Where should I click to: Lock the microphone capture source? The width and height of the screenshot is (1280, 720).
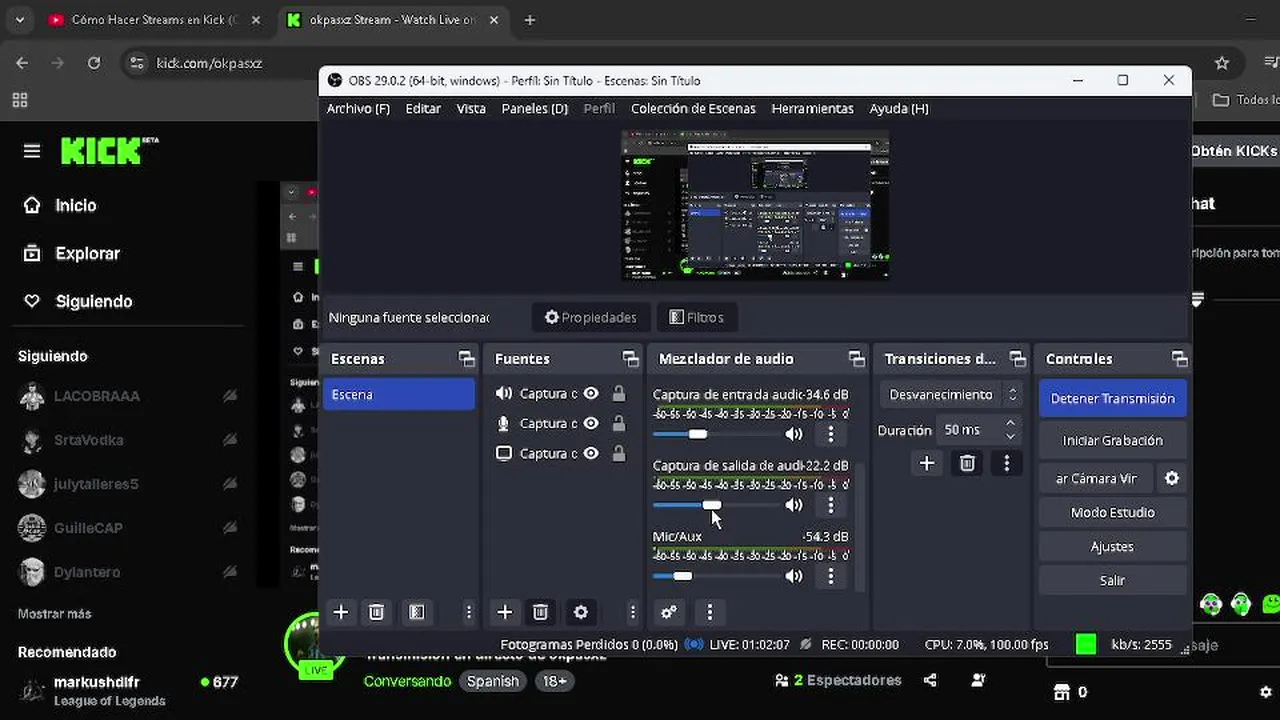619,423
